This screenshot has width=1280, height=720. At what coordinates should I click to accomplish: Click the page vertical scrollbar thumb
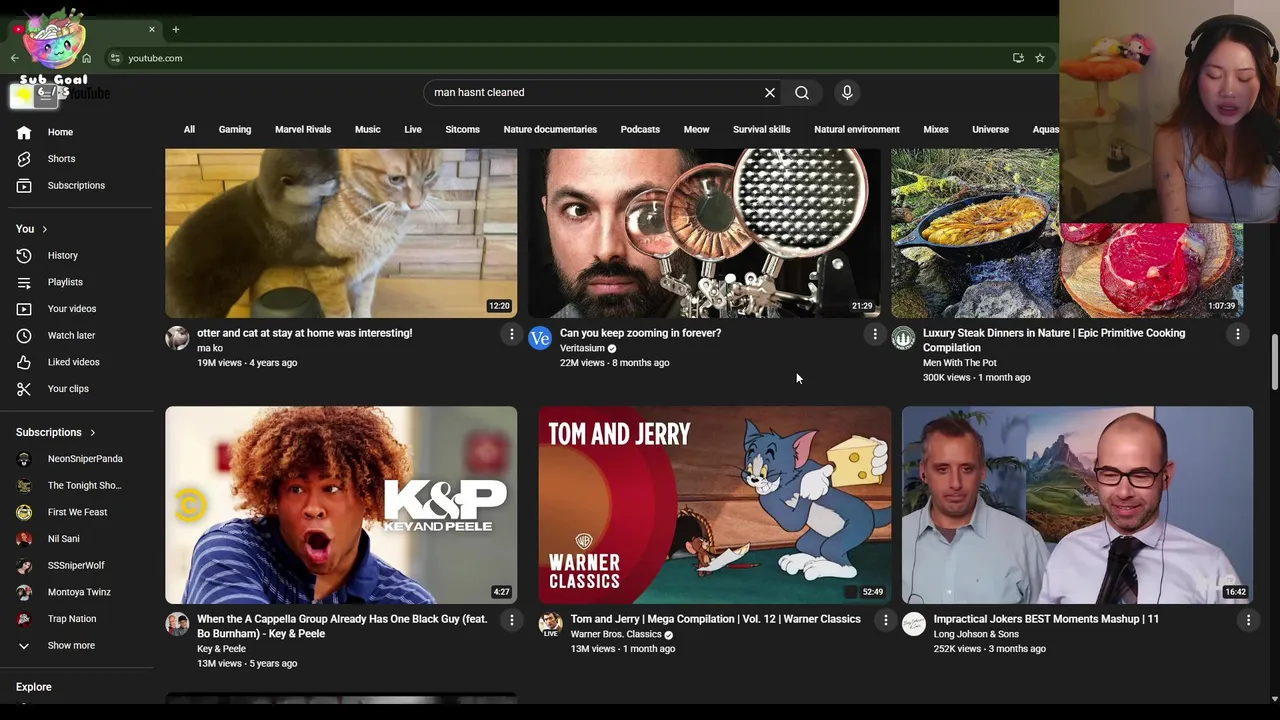pos(1274,363)
